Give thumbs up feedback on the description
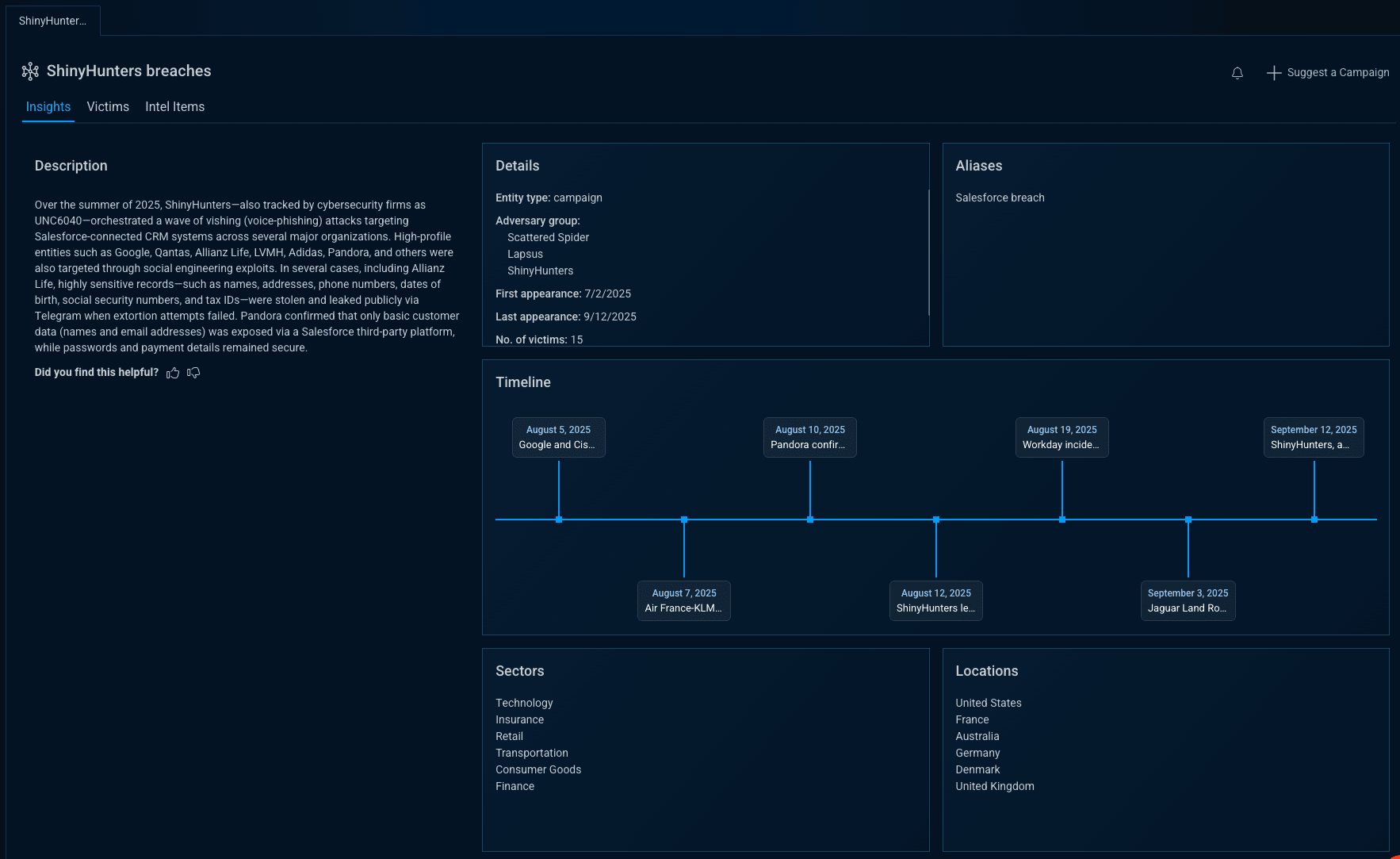 (x=173, y=373)
